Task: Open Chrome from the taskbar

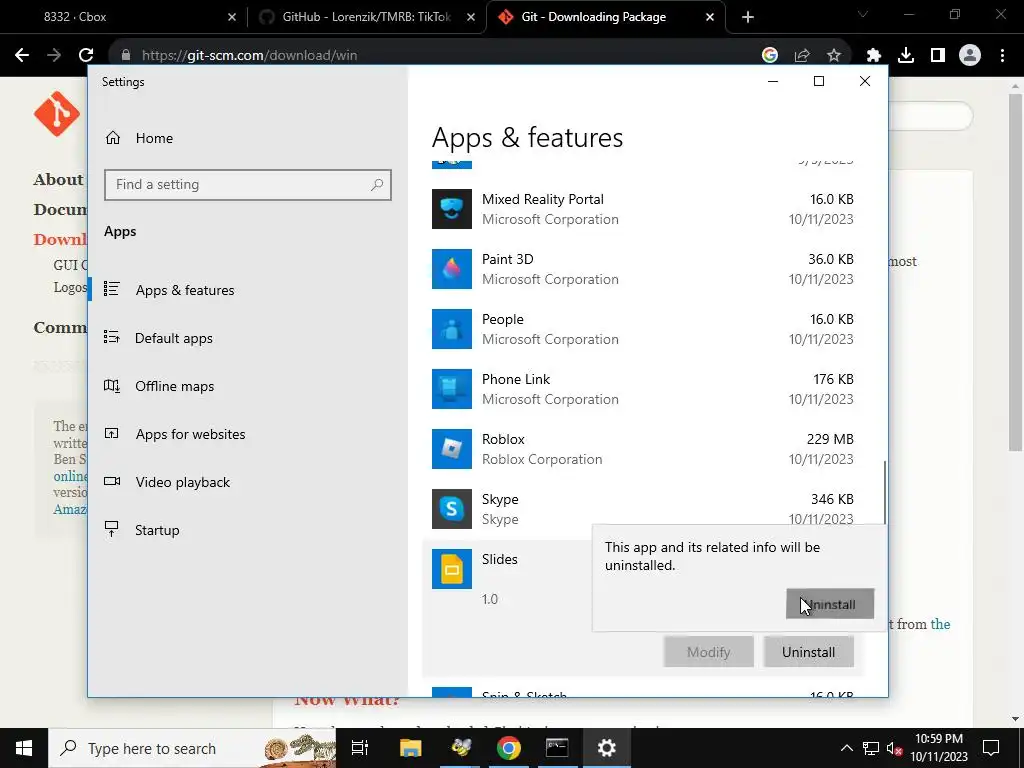Action: click(x=509, y=748)
